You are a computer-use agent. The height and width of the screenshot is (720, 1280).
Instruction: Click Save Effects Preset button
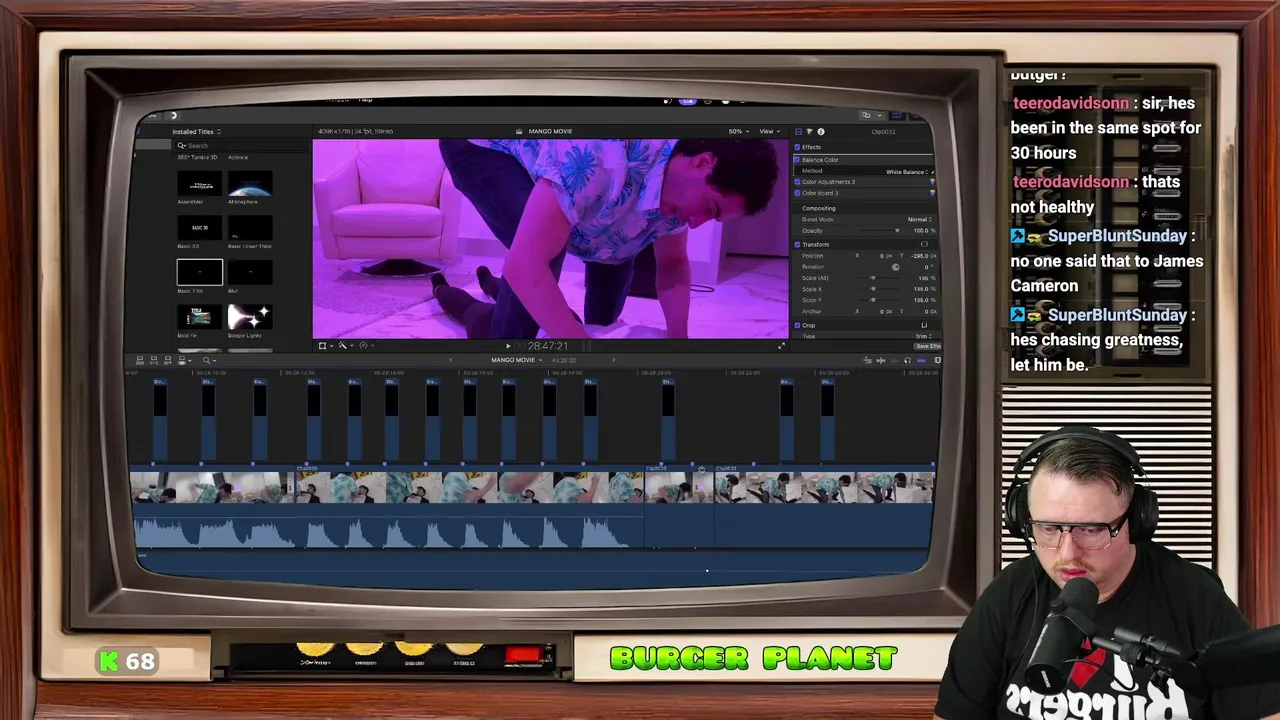pyautogui.click(x=927, y=346)
